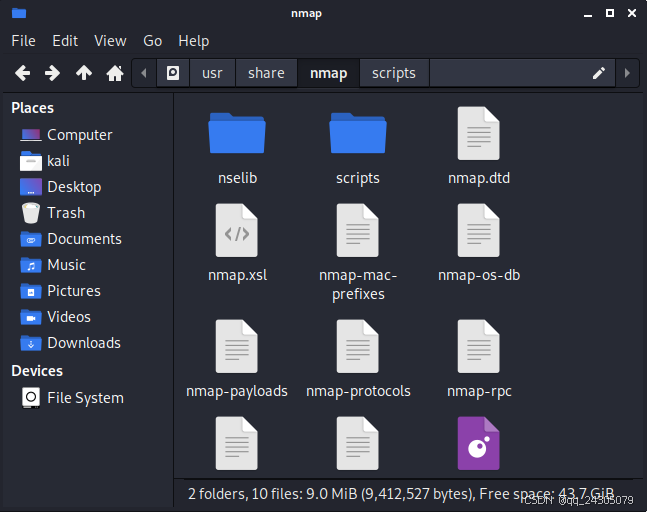Click the nselib folder name label
This screenshot has height=512, width=647.
pos(237,178)
